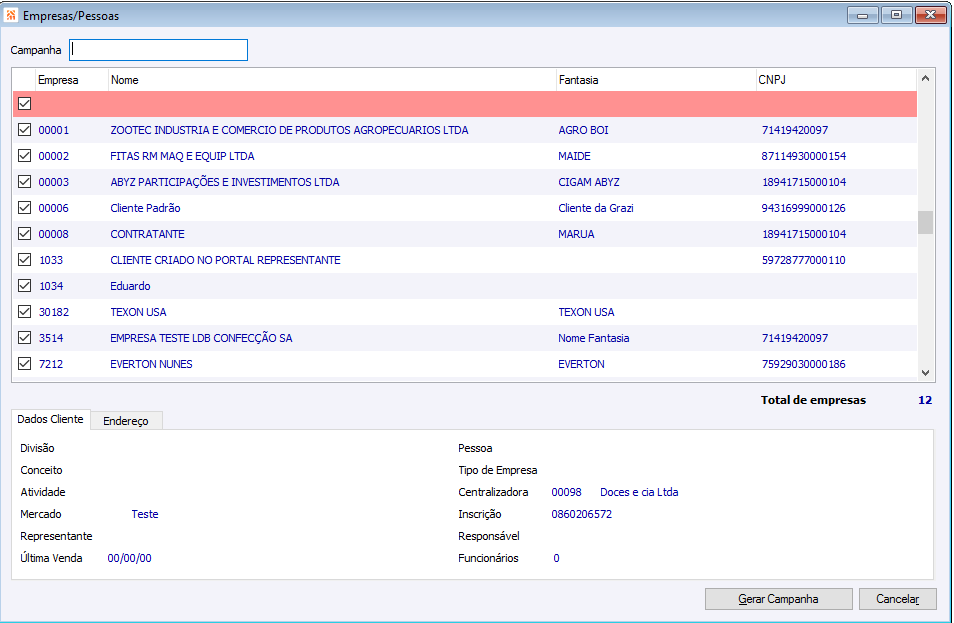Click the vertical scrollbar thumb in the list
Viewport: 954px width, 623px height.
925,222
